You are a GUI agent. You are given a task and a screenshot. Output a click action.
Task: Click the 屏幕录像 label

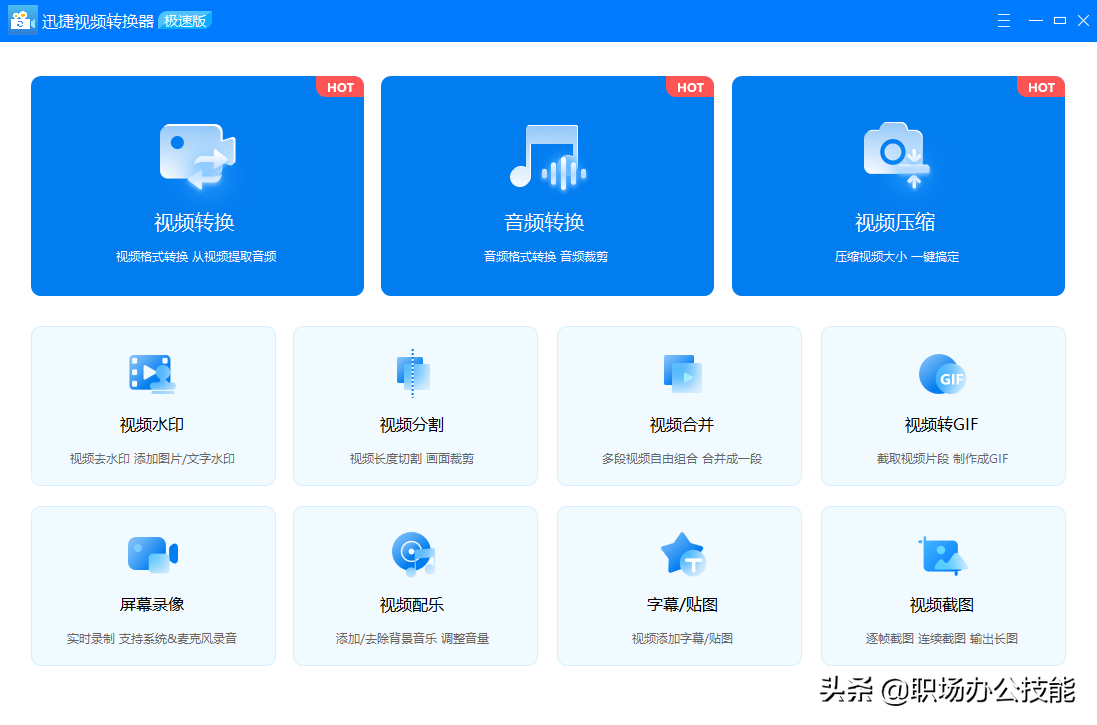152,605
